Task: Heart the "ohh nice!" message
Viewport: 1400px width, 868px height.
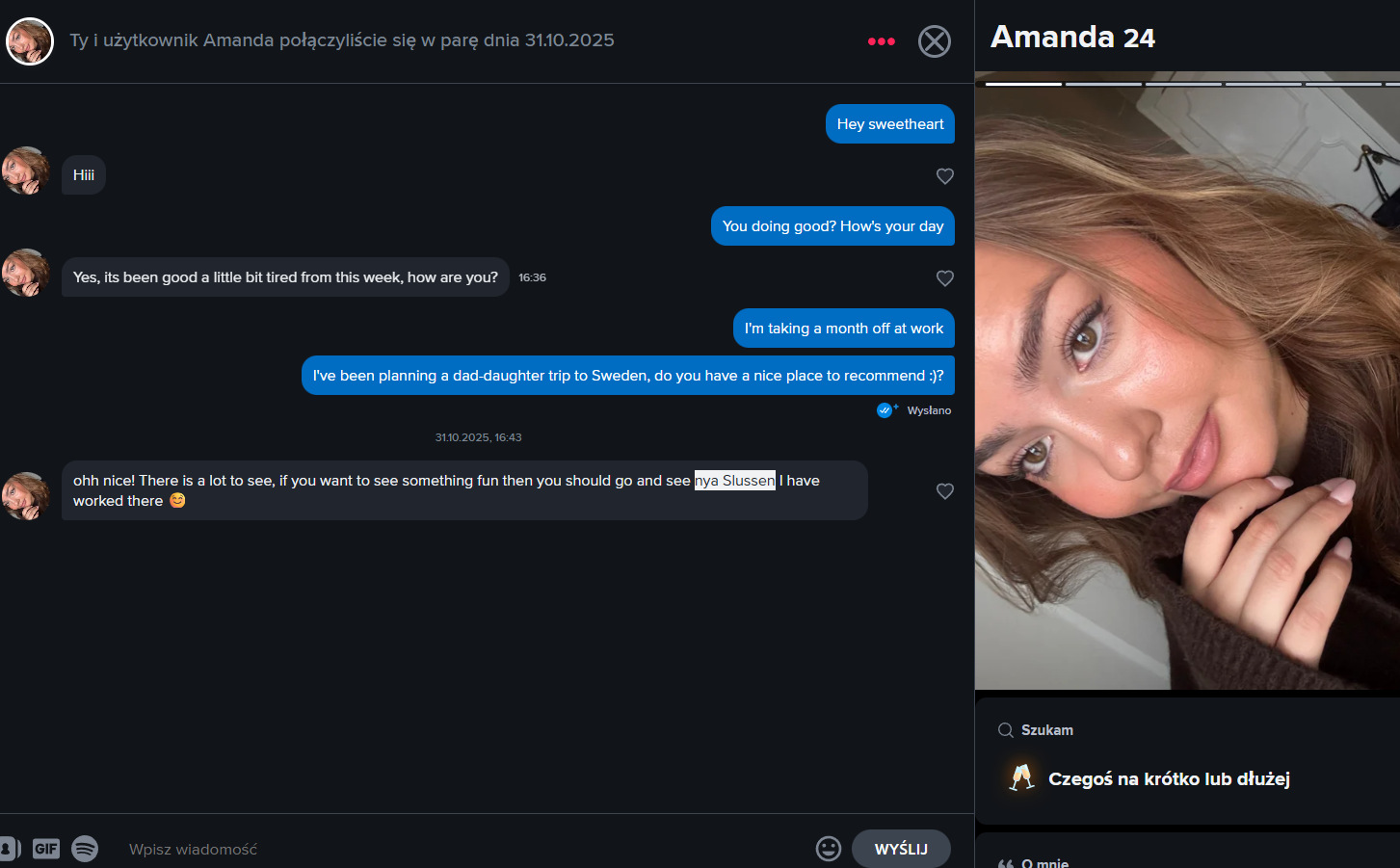Action: (945, 491)
